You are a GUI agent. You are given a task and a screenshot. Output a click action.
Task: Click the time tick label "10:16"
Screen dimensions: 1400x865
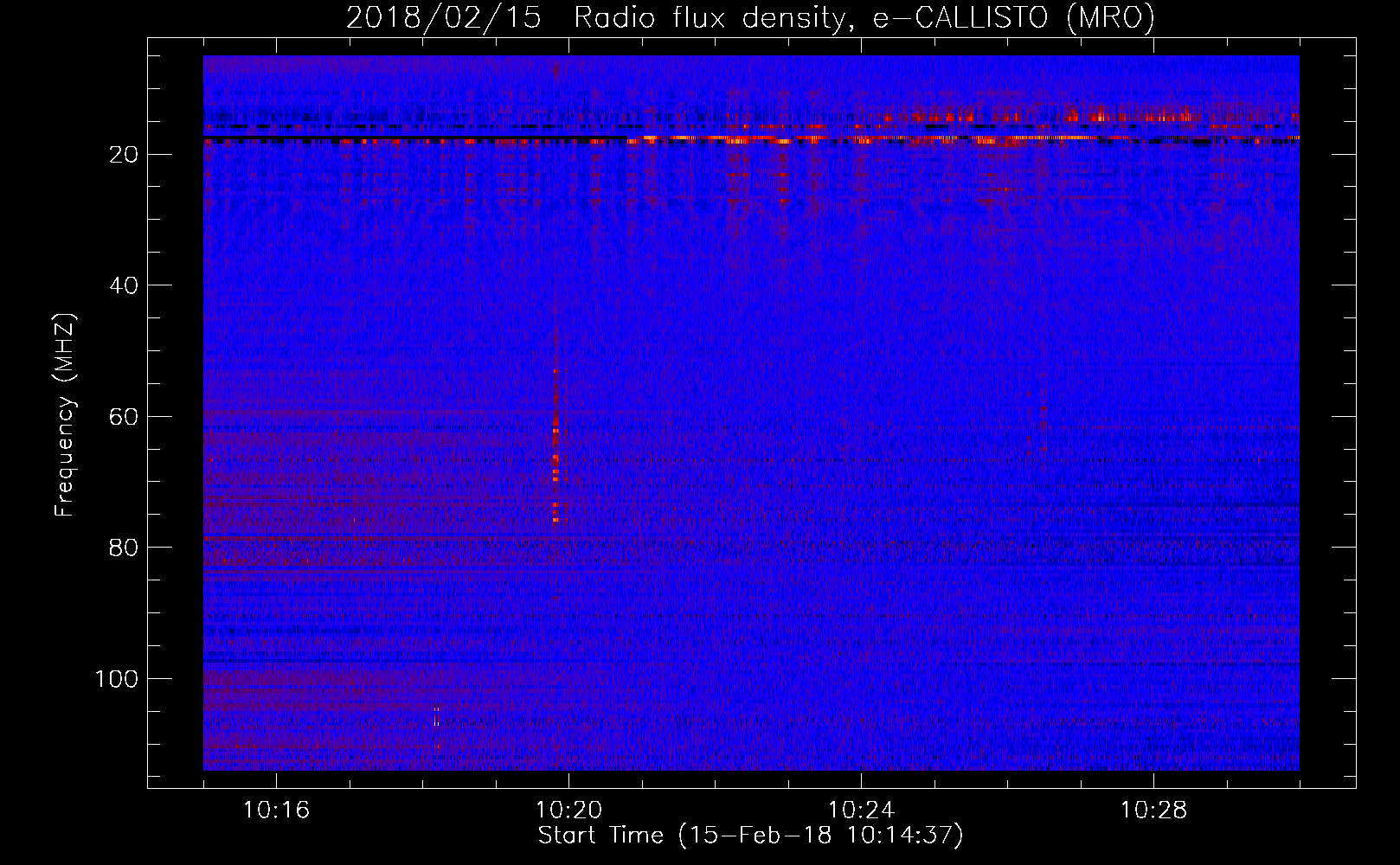(x=276, y=811)
